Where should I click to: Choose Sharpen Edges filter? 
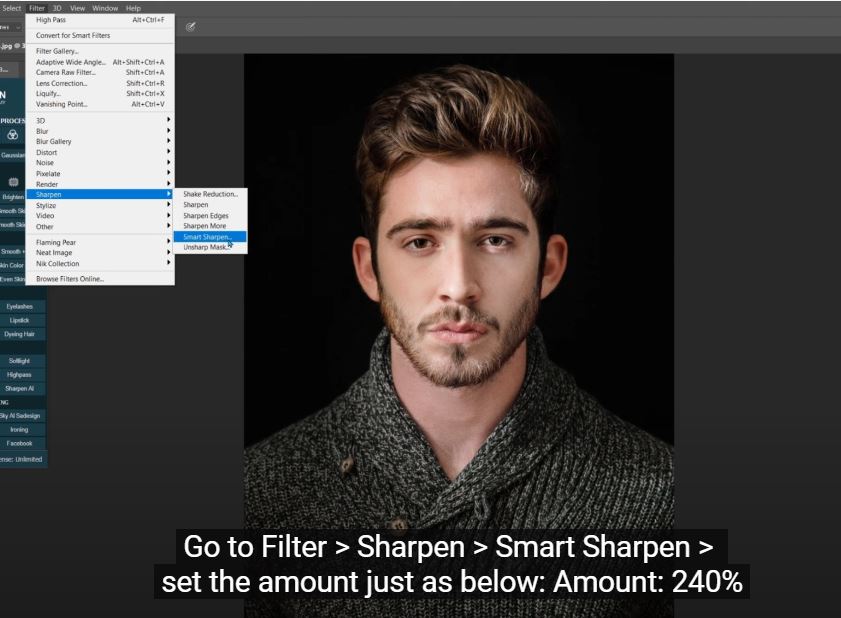click(205, 215)
